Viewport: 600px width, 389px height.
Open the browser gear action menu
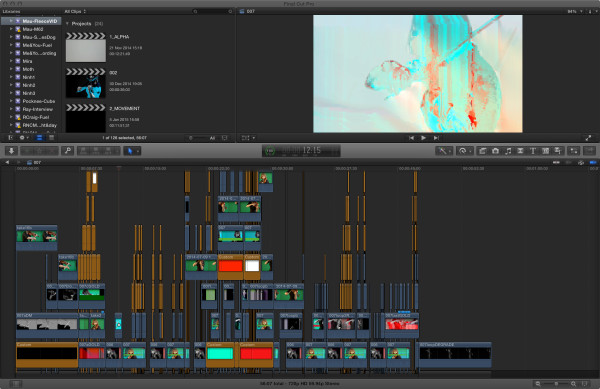pos(24,138)
